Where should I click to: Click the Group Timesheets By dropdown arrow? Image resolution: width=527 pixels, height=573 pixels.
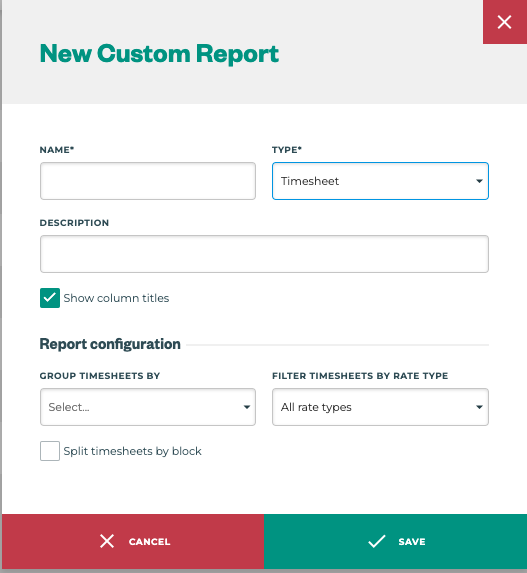[x=247, y=407]
